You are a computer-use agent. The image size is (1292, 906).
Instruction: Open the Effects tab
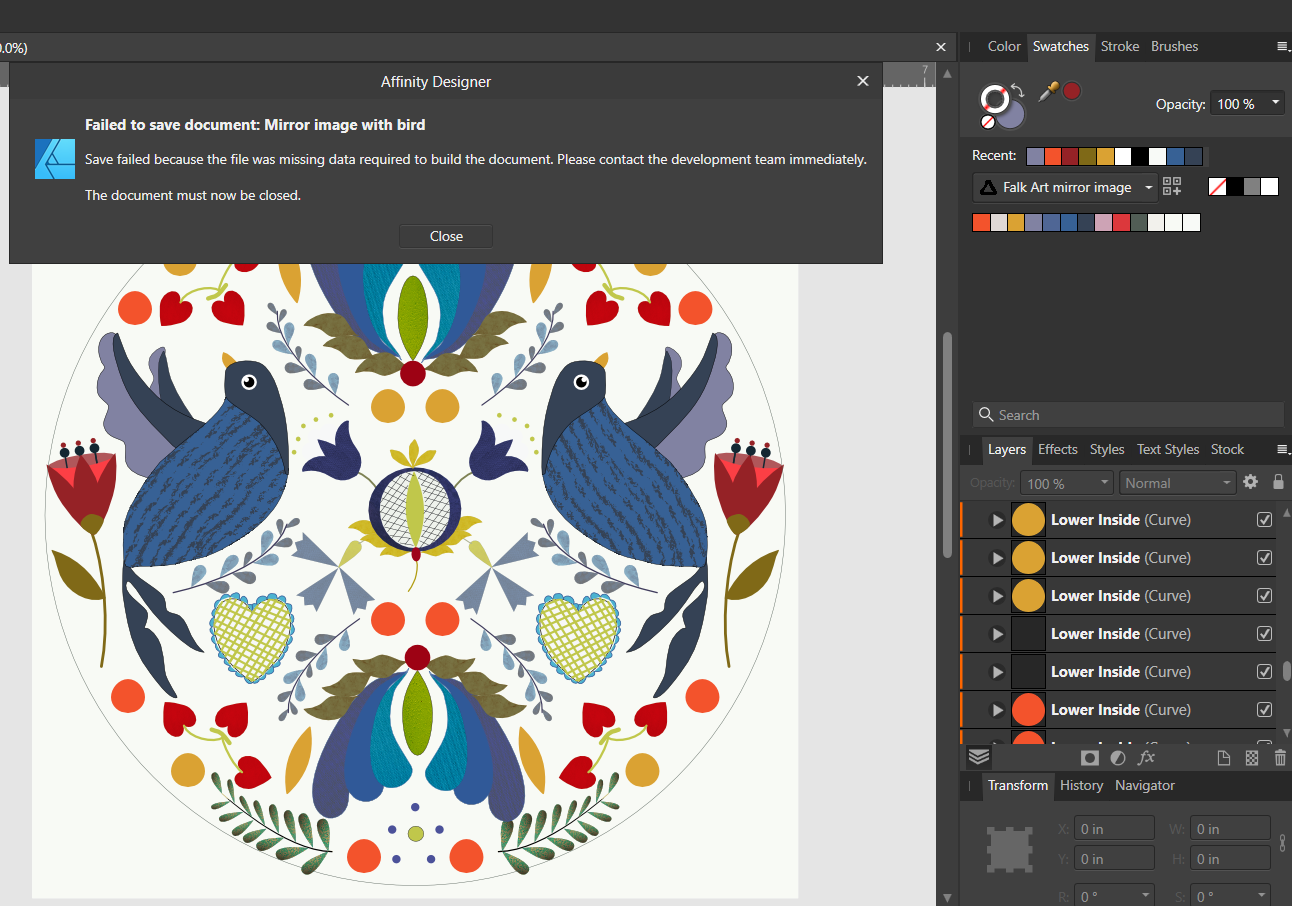pos(1058,449)
